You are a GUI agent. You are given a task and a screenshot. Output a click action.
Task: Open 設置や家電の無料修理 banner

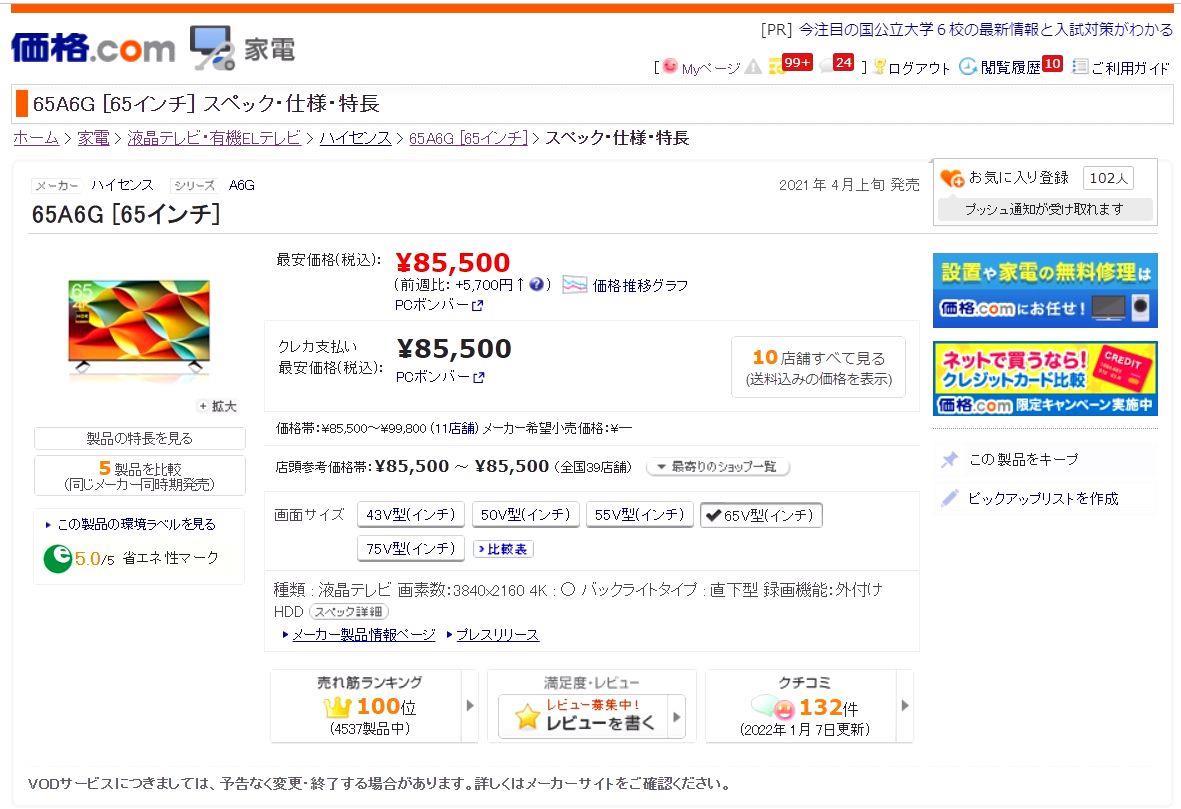coord(1045,291)
